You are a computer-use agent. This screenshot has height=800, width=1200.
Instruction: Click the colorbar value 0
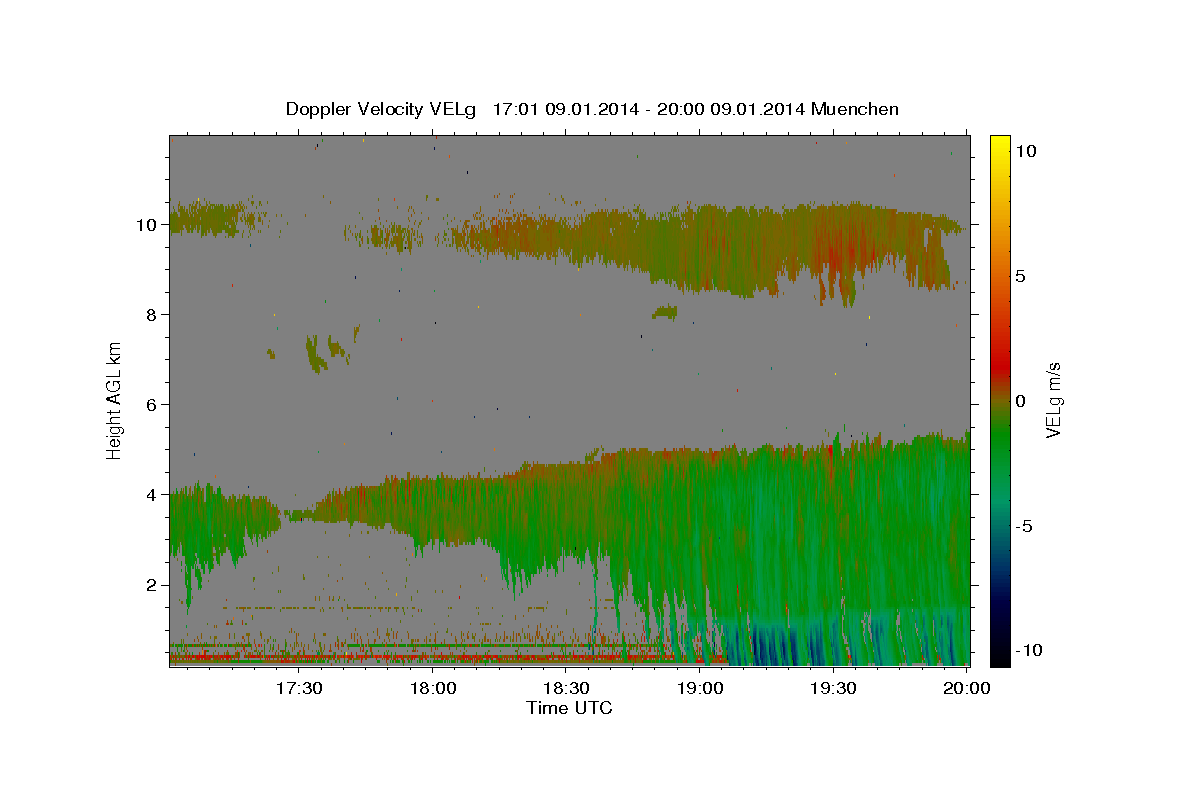coord(1020,401)
